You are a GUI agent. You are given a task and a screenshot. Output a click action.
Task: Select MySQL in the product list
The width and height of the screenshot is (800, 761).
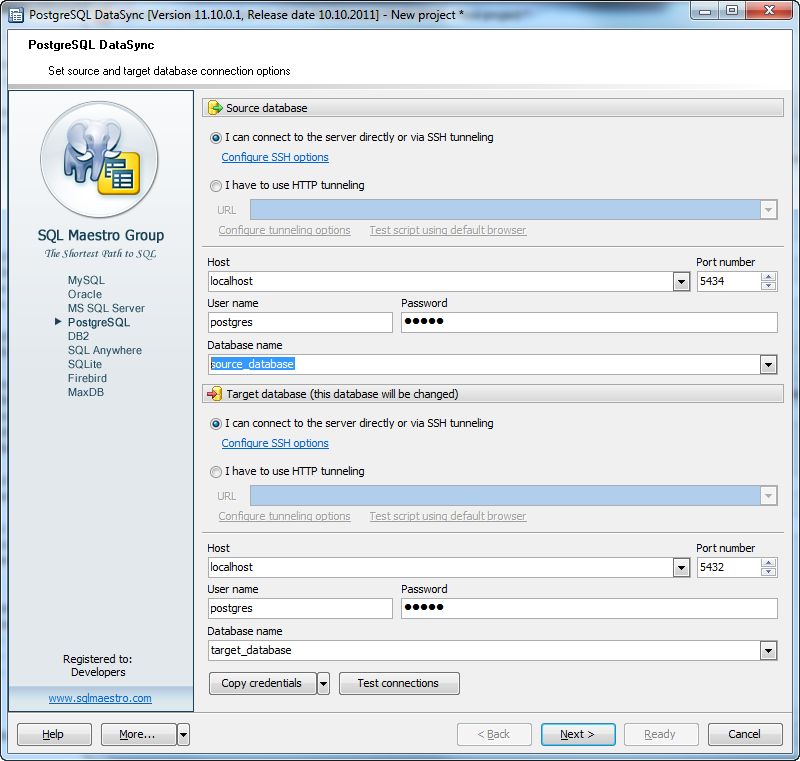click(x=86, y=281)
